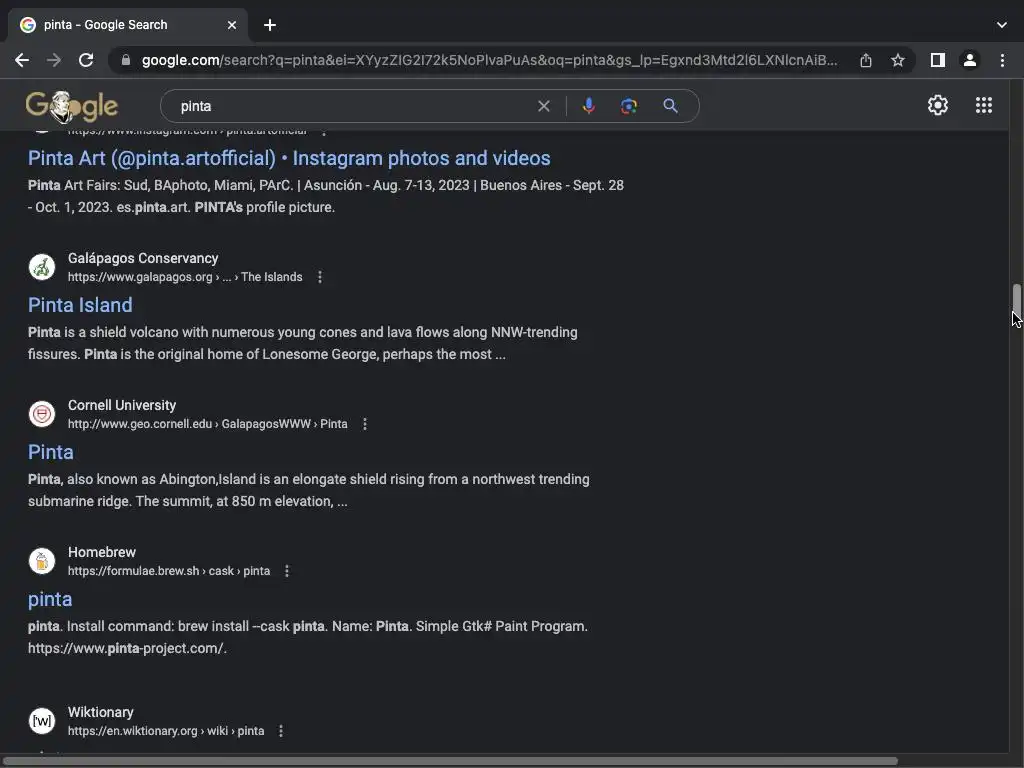Click the forward navigation arrow
Screen dimensions: 1024x768
(54, 60)
